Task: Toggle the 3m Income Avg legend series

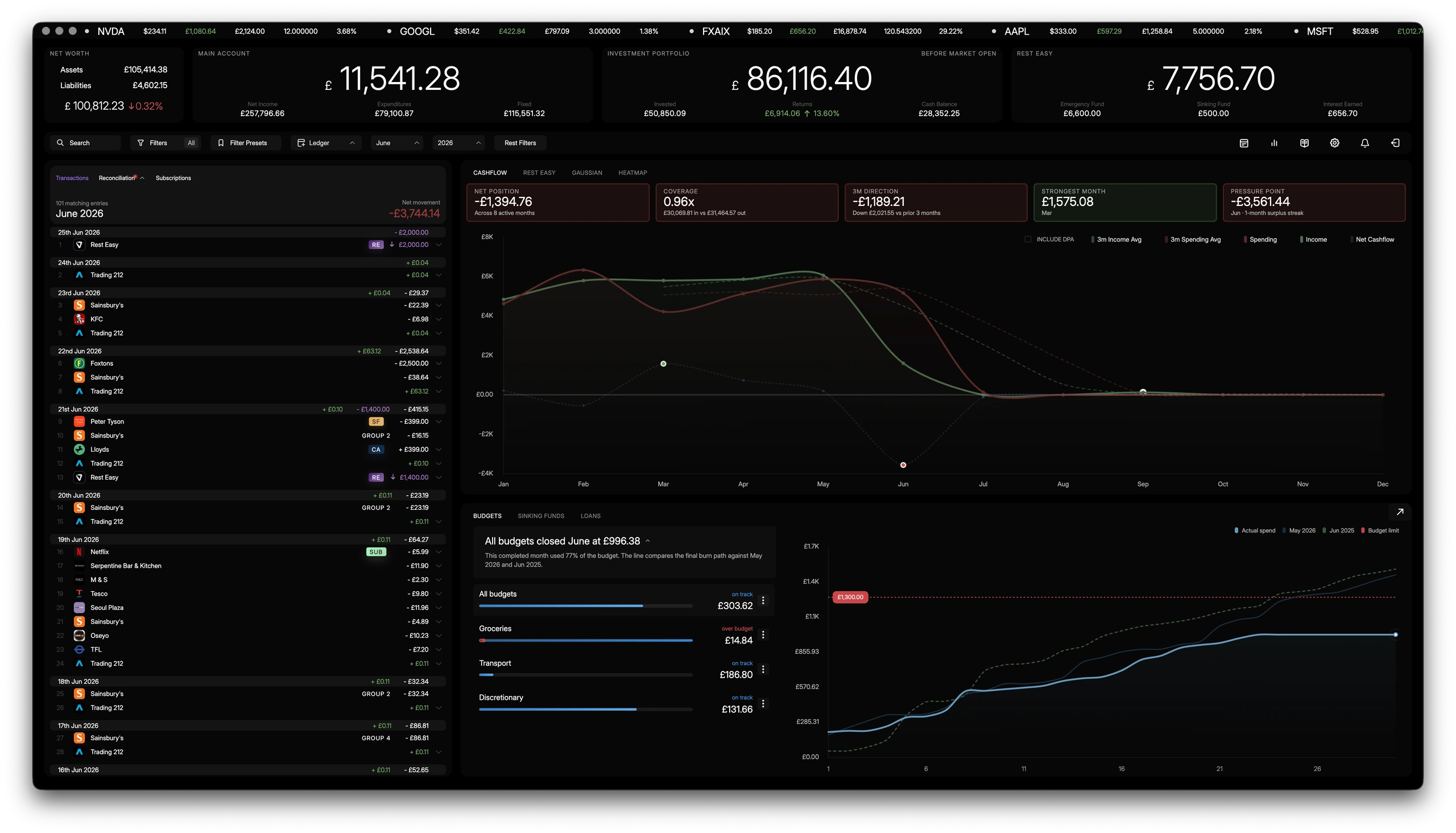Action: [x=1116, y=240]
